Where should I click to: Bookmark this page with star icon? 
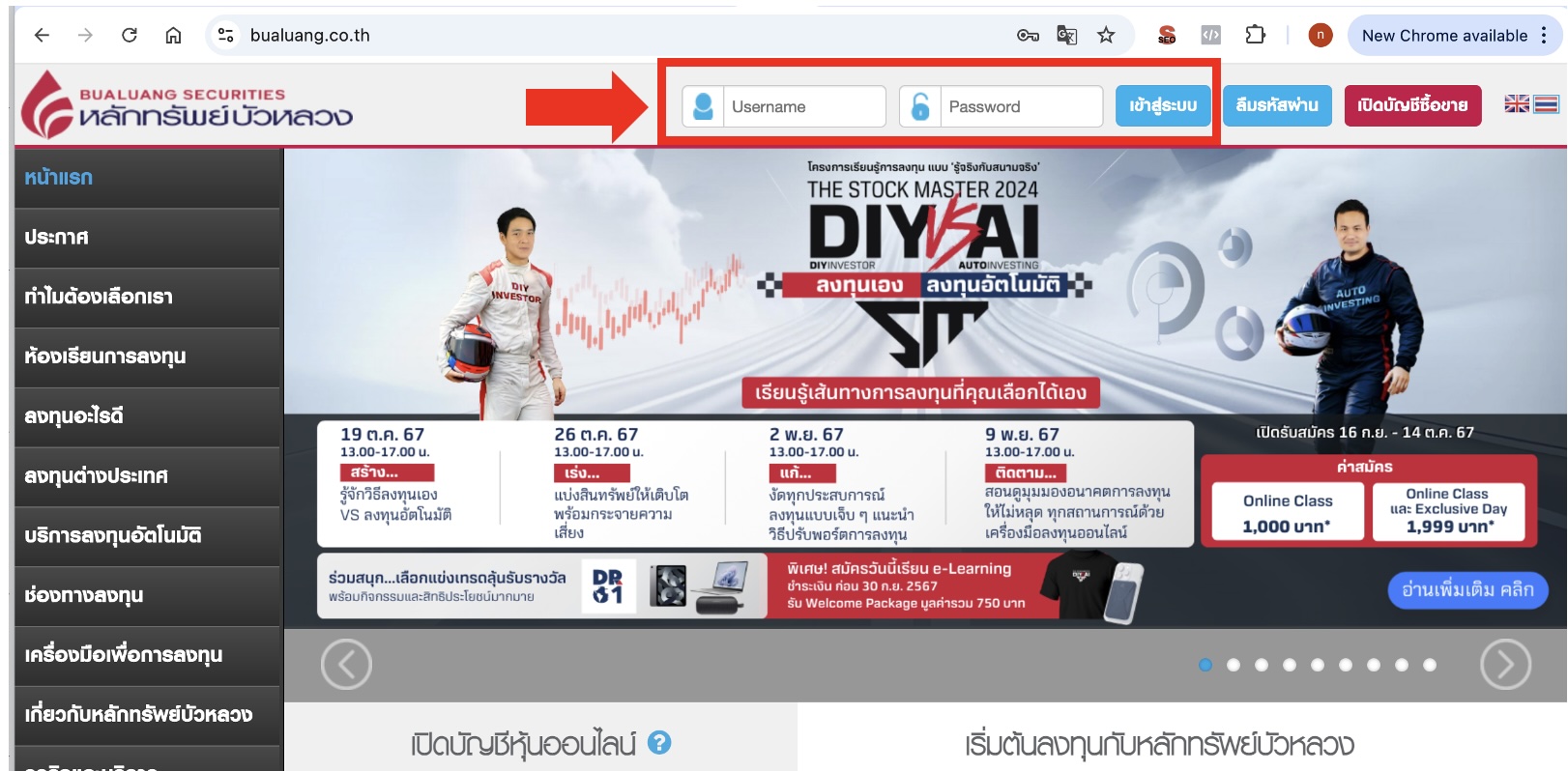1106,36
